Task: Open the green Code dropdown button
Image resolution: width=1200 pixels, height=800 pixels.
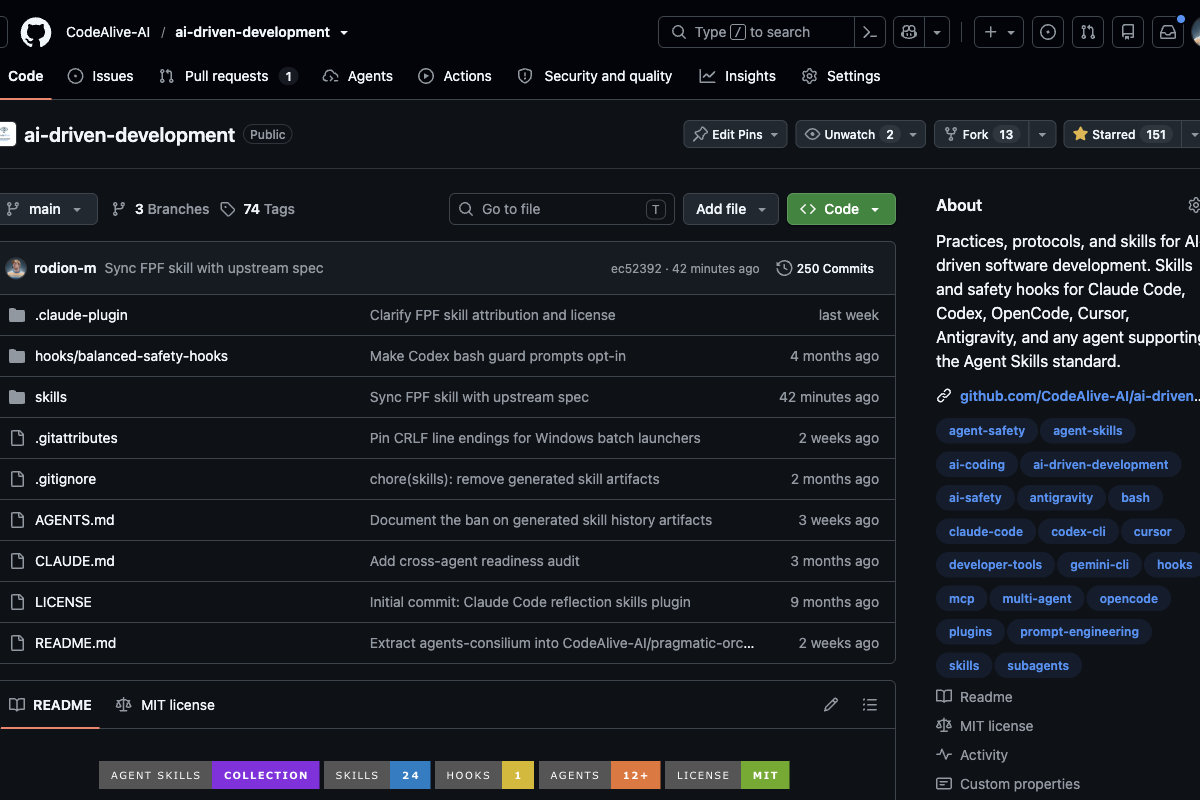Action: [x=841, y=209]
